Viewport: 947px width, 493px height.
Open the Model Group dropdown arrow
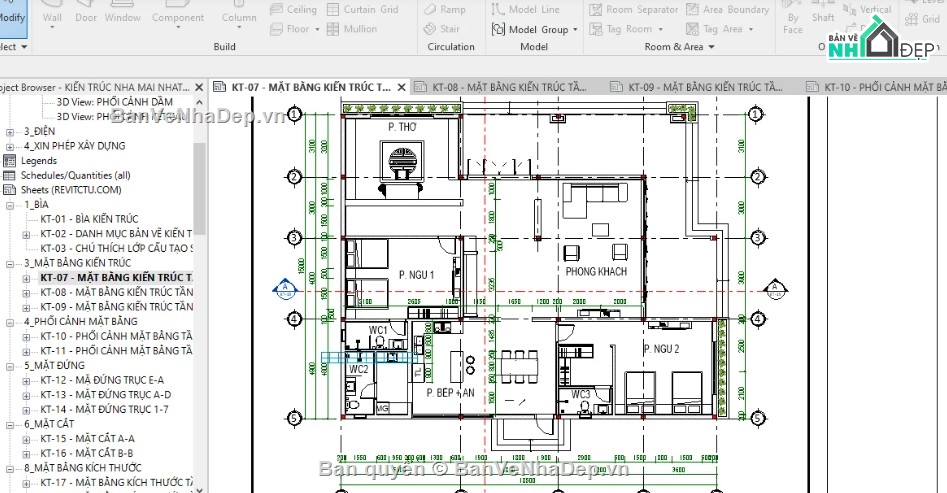575,29
